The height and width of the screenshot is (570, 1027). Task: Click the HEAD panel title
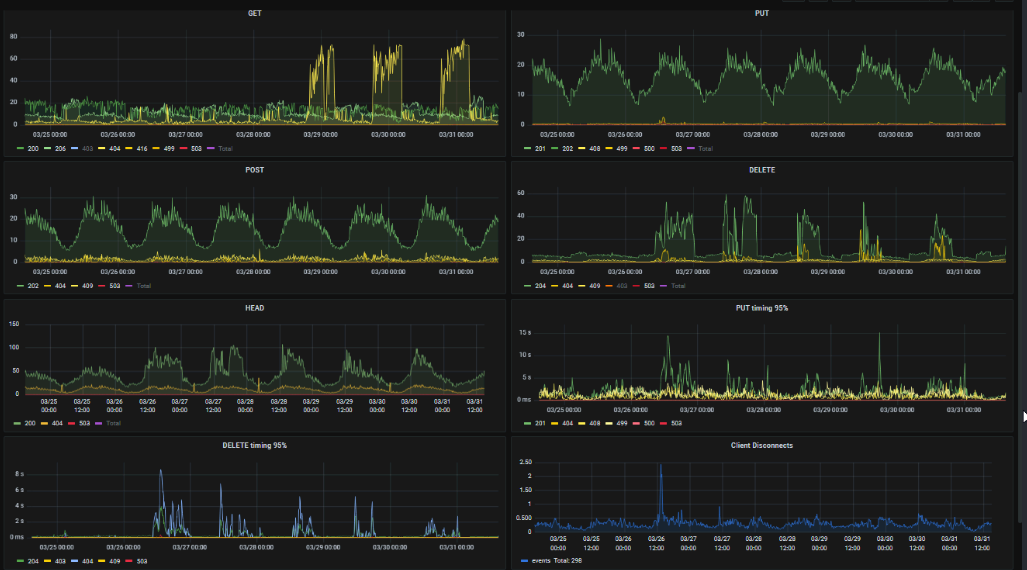(254, 308)
